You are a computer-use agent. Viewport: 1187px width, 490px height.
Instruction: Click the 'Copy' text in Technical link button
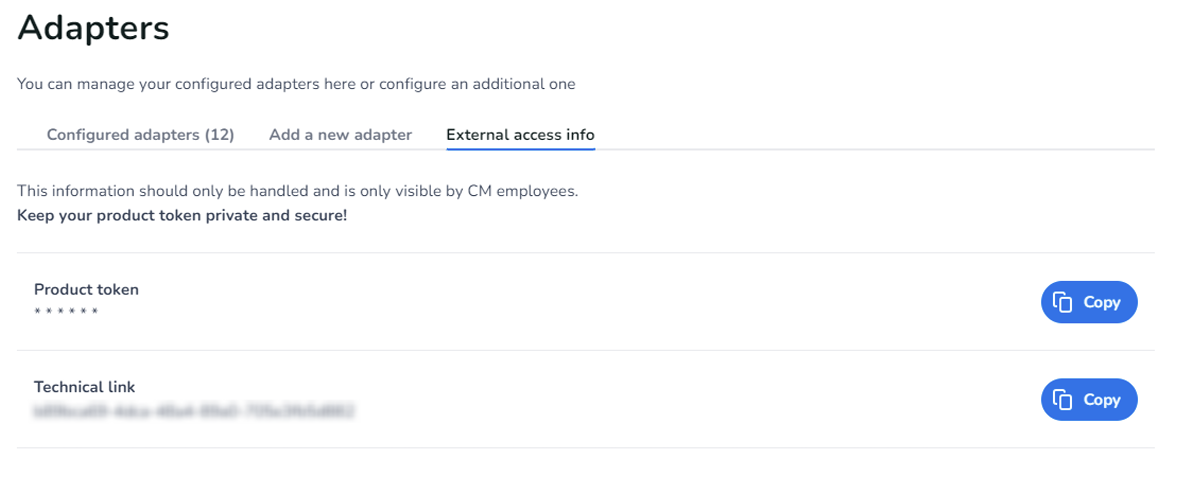(1102, 400)
